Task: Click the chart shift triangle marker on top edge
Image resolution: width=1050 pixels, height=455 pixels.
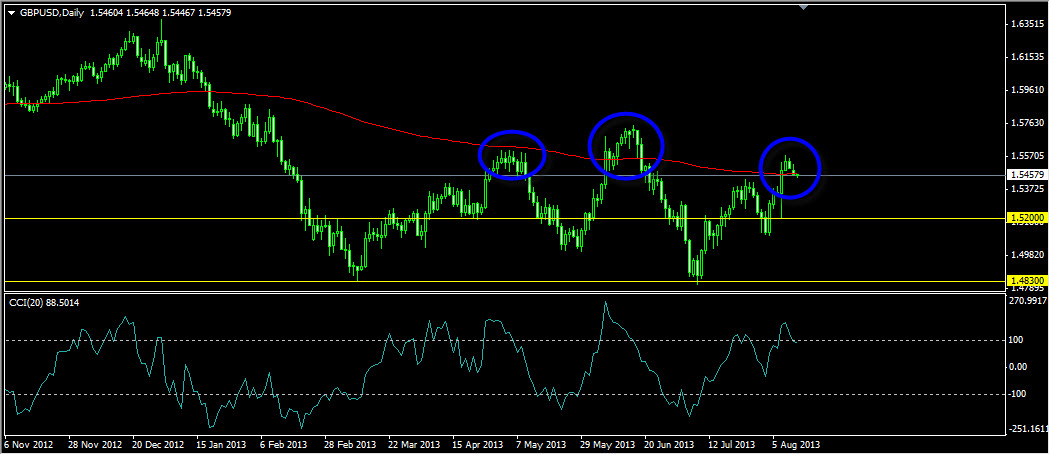Action: coord(804,7)
